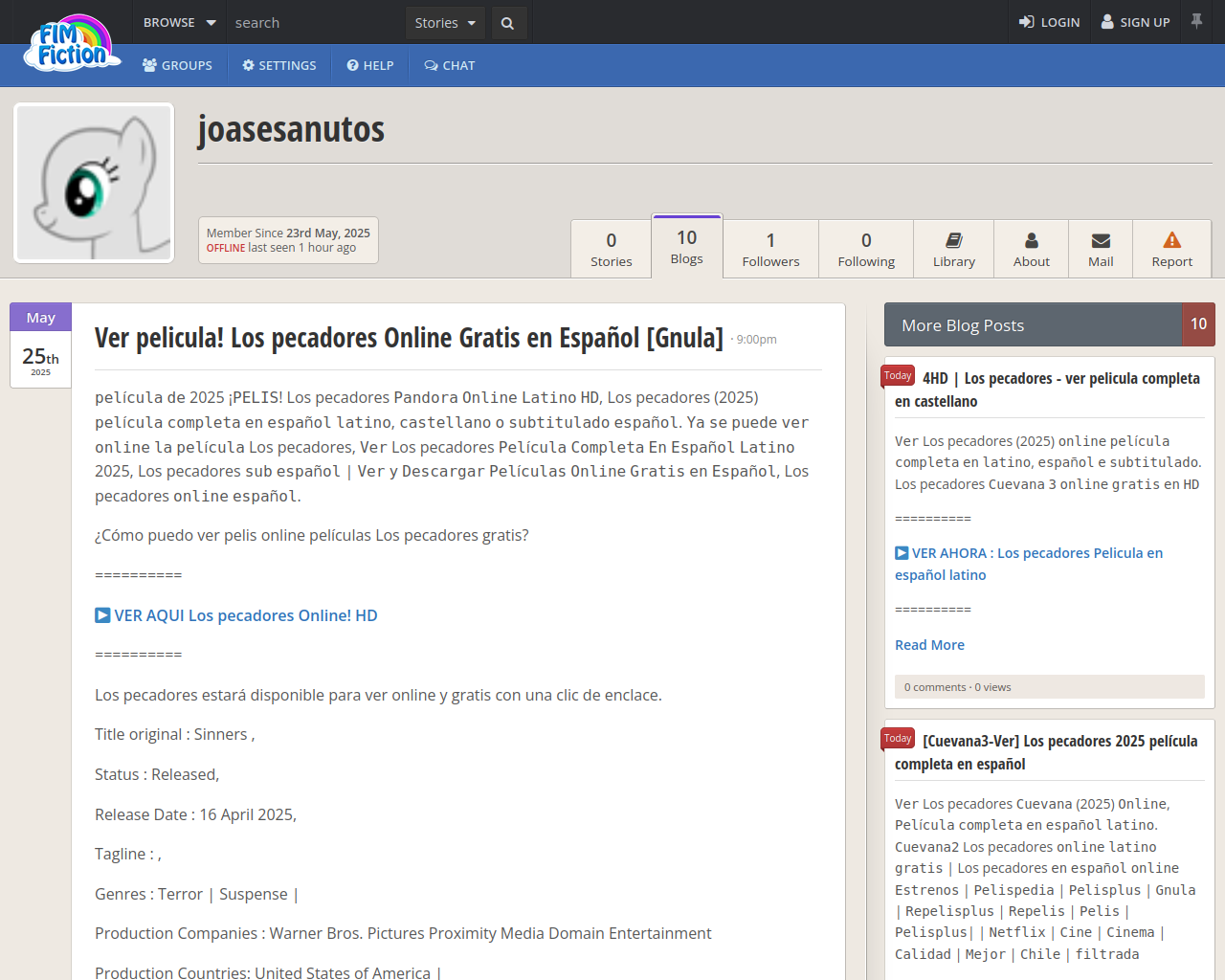
Task: Expand the Browse menu
Action: coord(179,22)
